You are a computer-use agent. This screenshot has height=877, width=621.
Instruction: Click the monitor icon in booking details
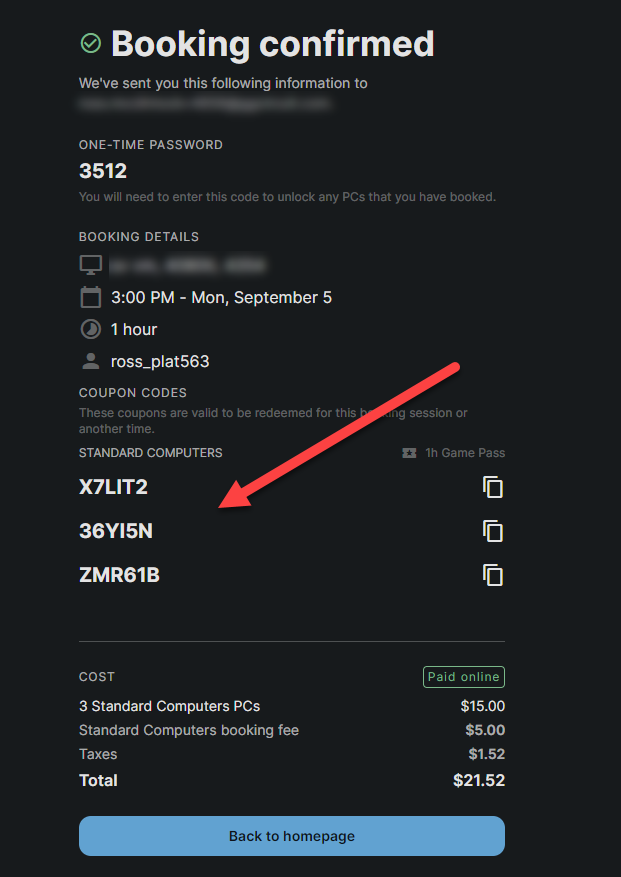(x=91, y=266)
